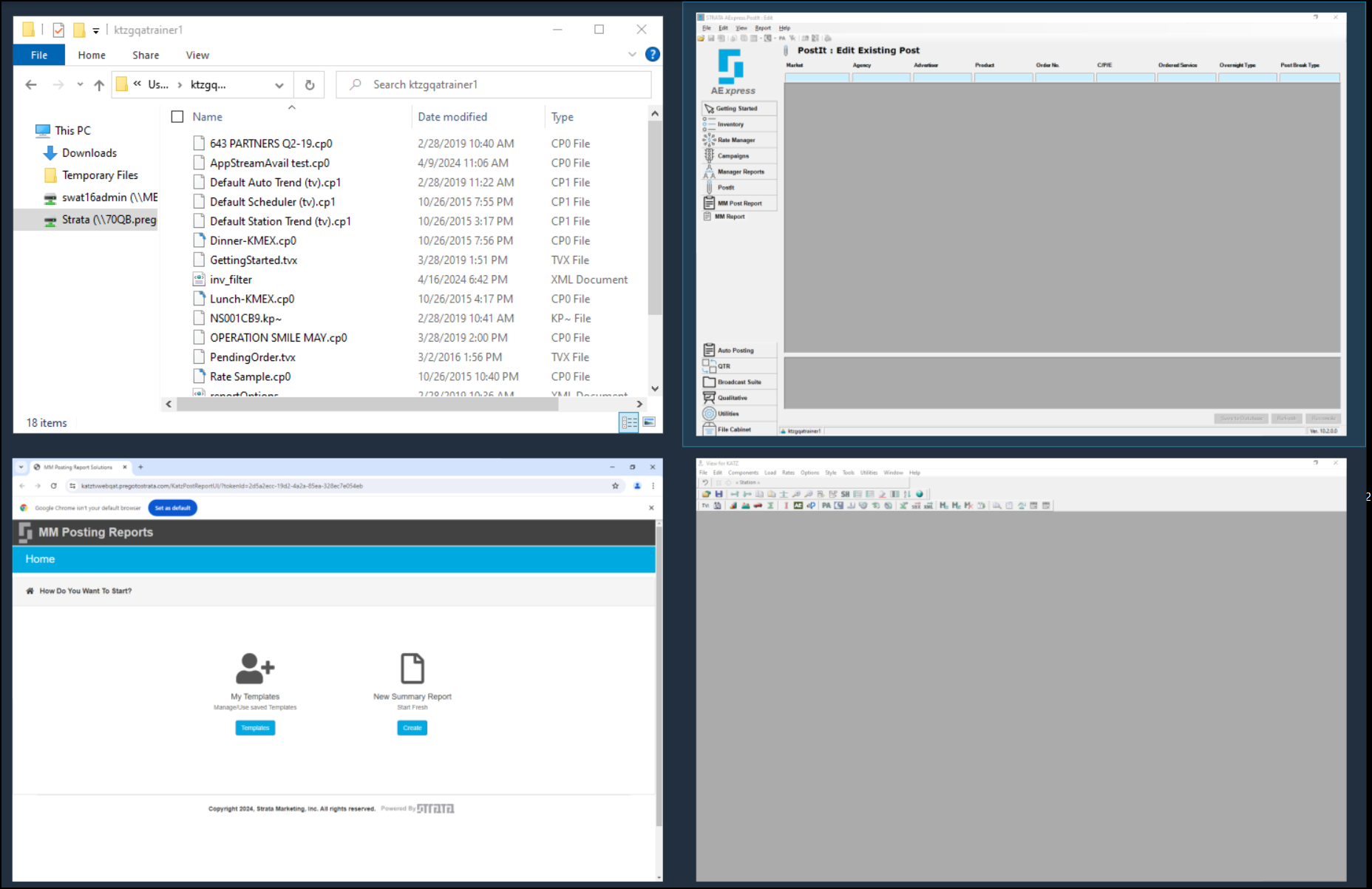Toggle the details view icon in File Explorer
Screen dimensions: 1372x889
point(629,422)
